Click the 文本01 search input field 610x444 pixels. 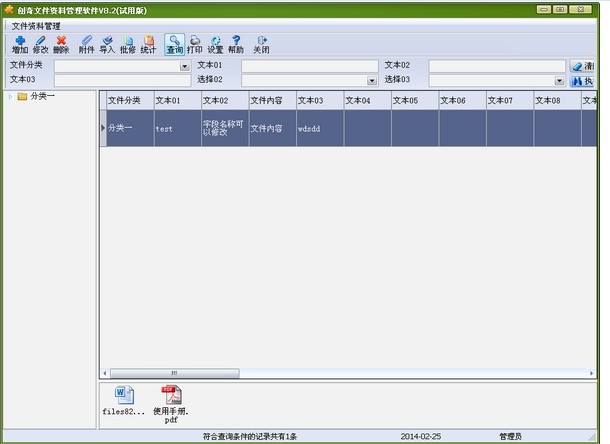coord(312,66)
